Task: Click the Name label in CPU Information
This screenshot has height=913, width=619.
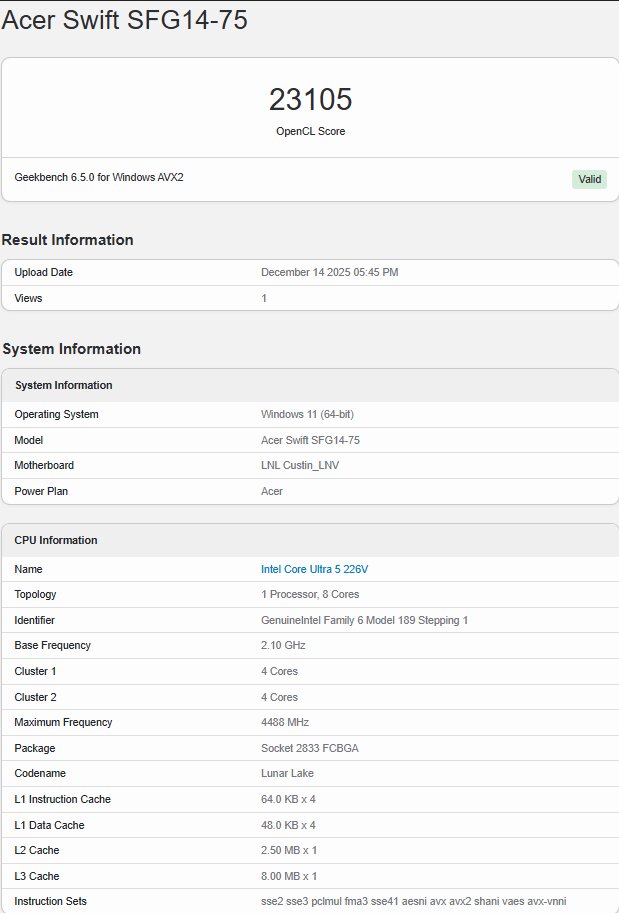Action: point(29,569)
